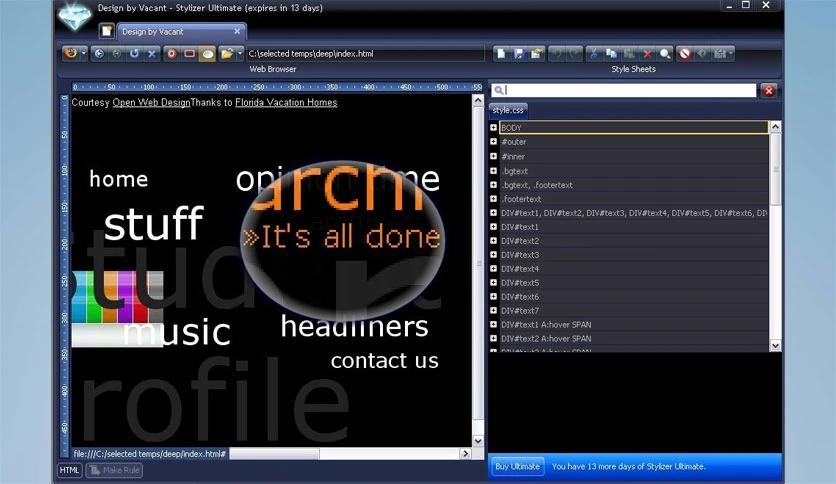The width and height of the screenshot is (836, 484).
Task: Toggle the highlighted ellipse spotlight tool
Action: click(x=207, y=53)
